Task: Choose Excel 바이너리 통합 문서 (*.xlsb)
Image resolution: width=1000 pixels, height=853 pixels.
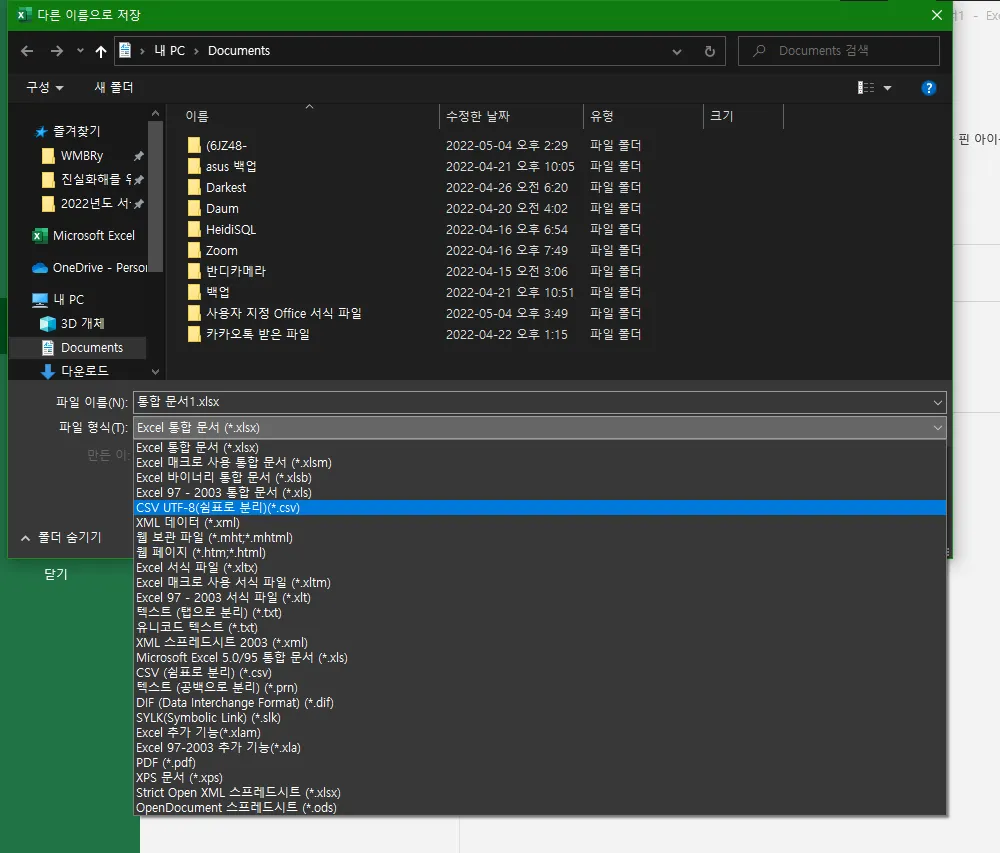Action: [540, 478]
